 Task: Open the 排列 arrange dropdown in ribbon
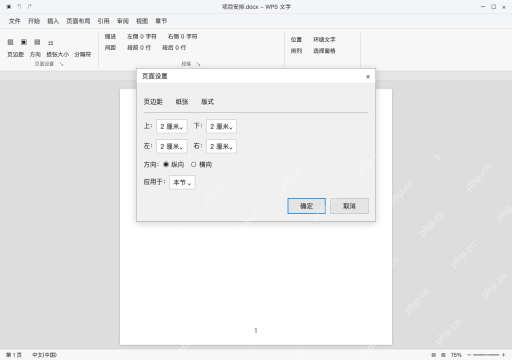pos(296,51)
